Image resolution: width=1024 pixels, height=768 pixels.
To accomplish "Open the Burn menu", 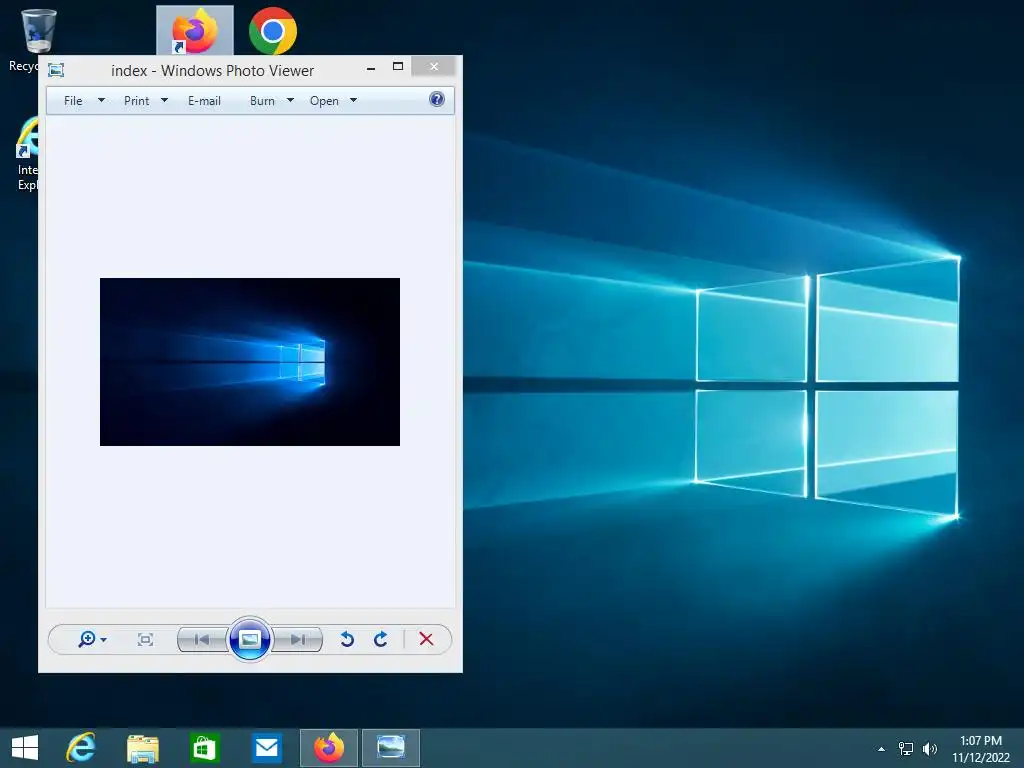I will [262, 101].
